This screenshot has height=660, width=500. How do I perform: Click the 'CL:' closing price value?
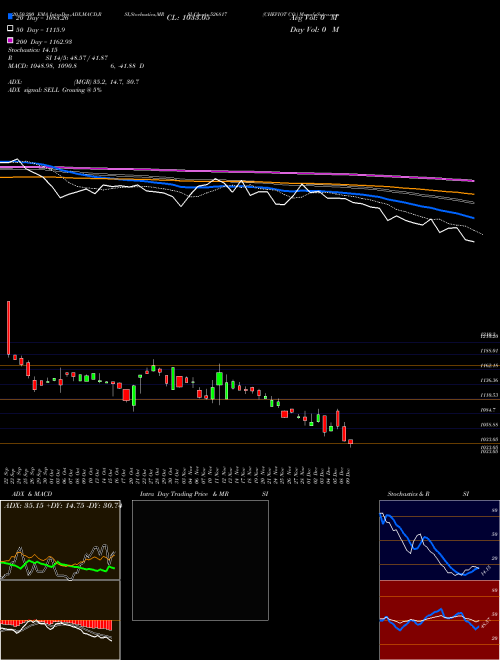coord(188,18)
